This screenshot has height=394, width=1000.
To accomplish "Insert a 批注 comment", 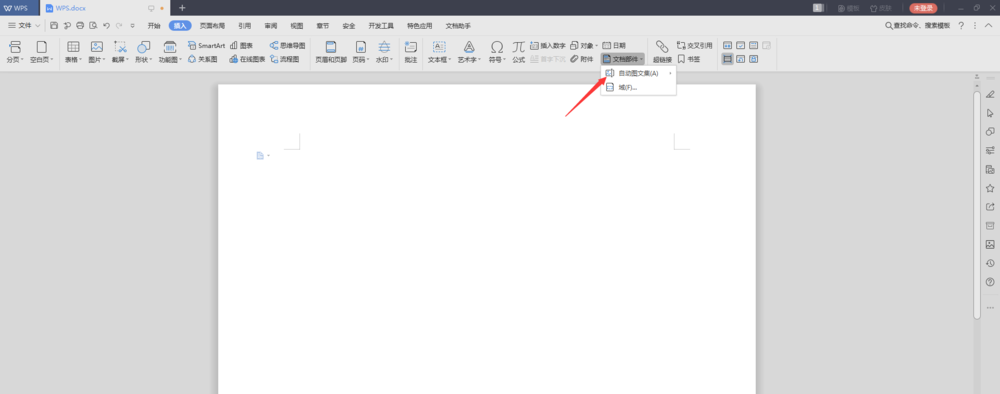I will point(411,52).
